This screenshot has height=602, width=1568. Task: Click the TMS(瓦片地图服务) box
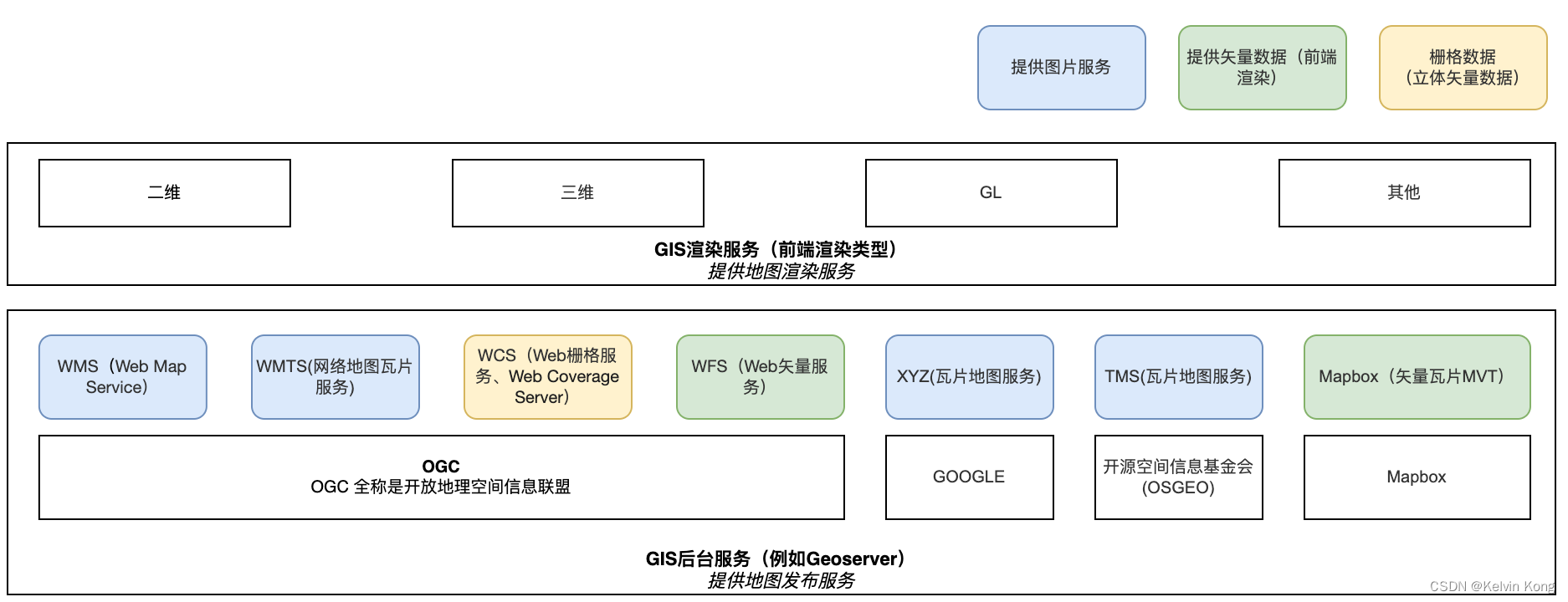tap(1179, 377)
